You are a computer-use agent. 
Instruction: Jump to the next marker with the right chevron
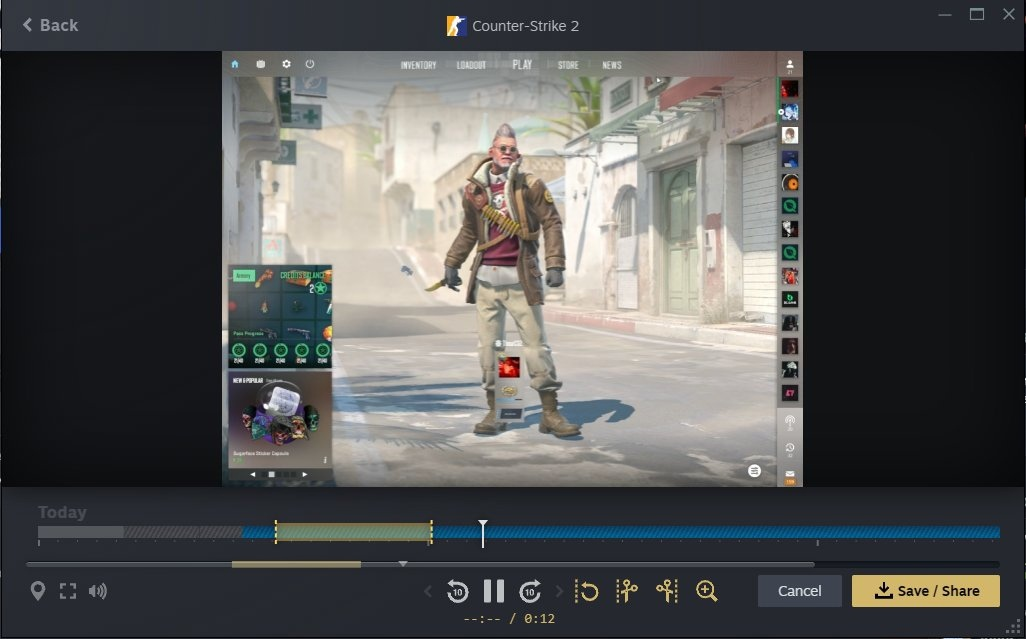(x=559, y=591)
